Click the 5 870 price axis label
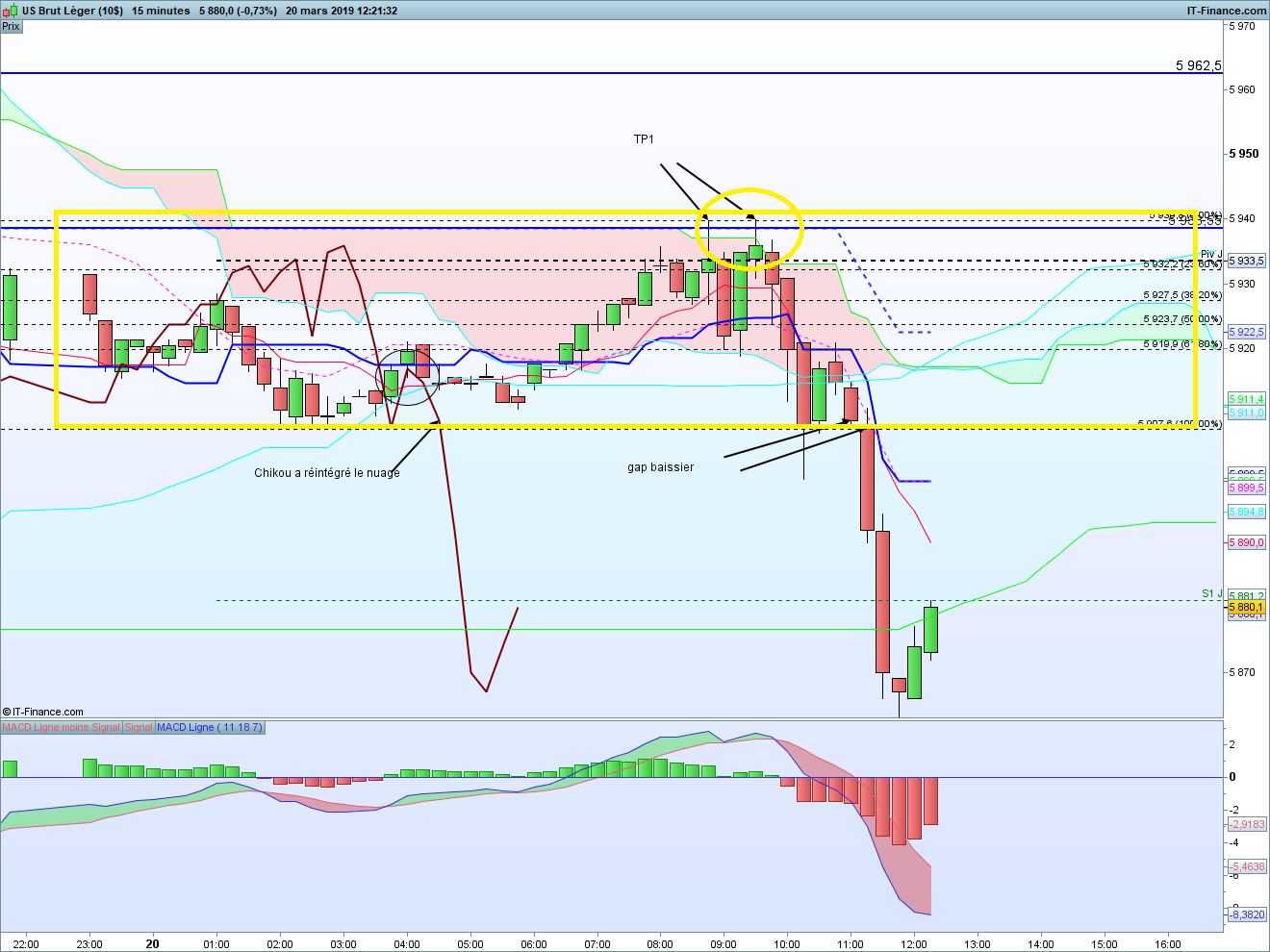 tap(1242, 672)
